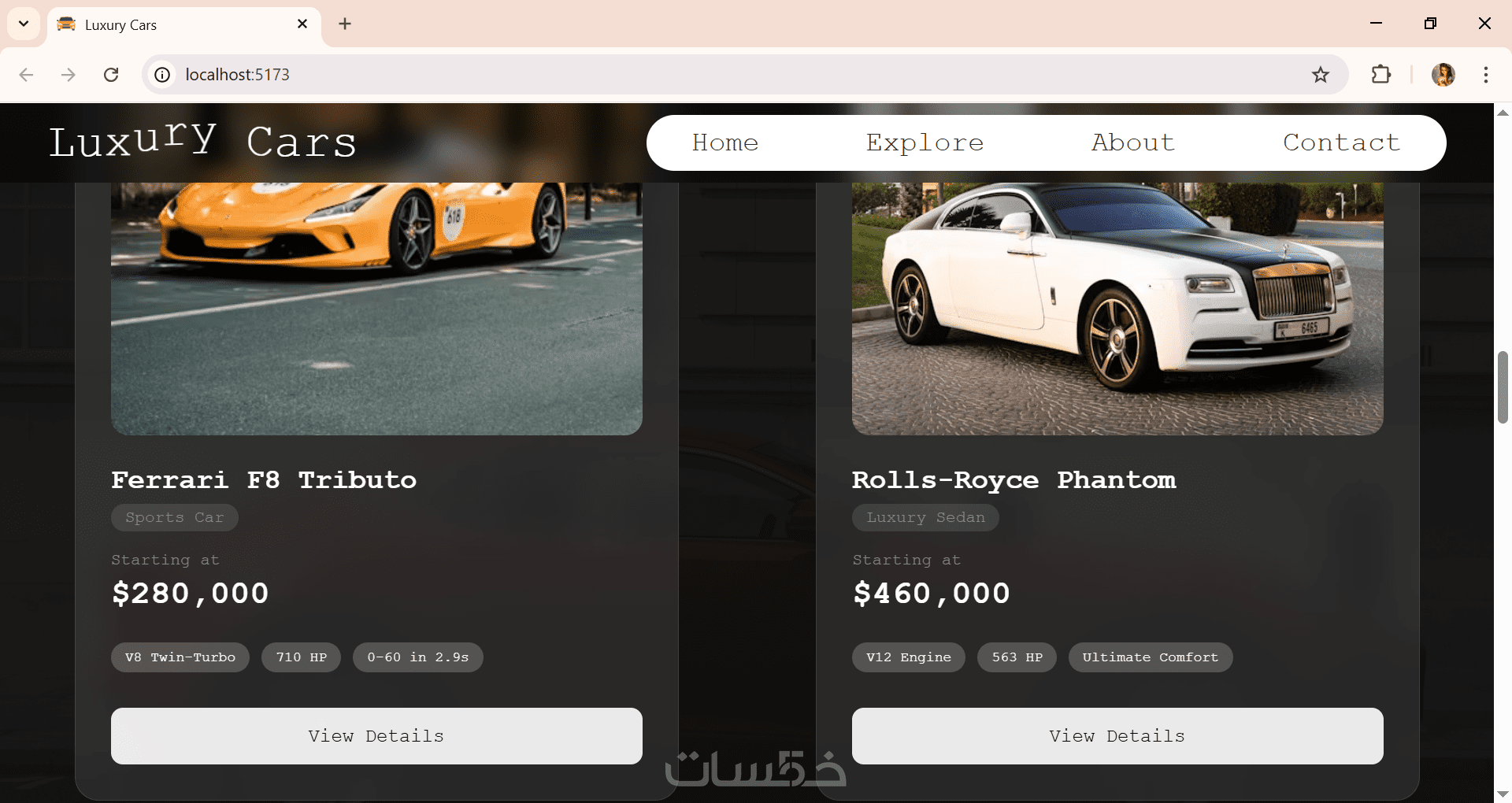Reload the page with refresh icon
The width and height of the screenshot is (1512, 803).
(111, 75)
